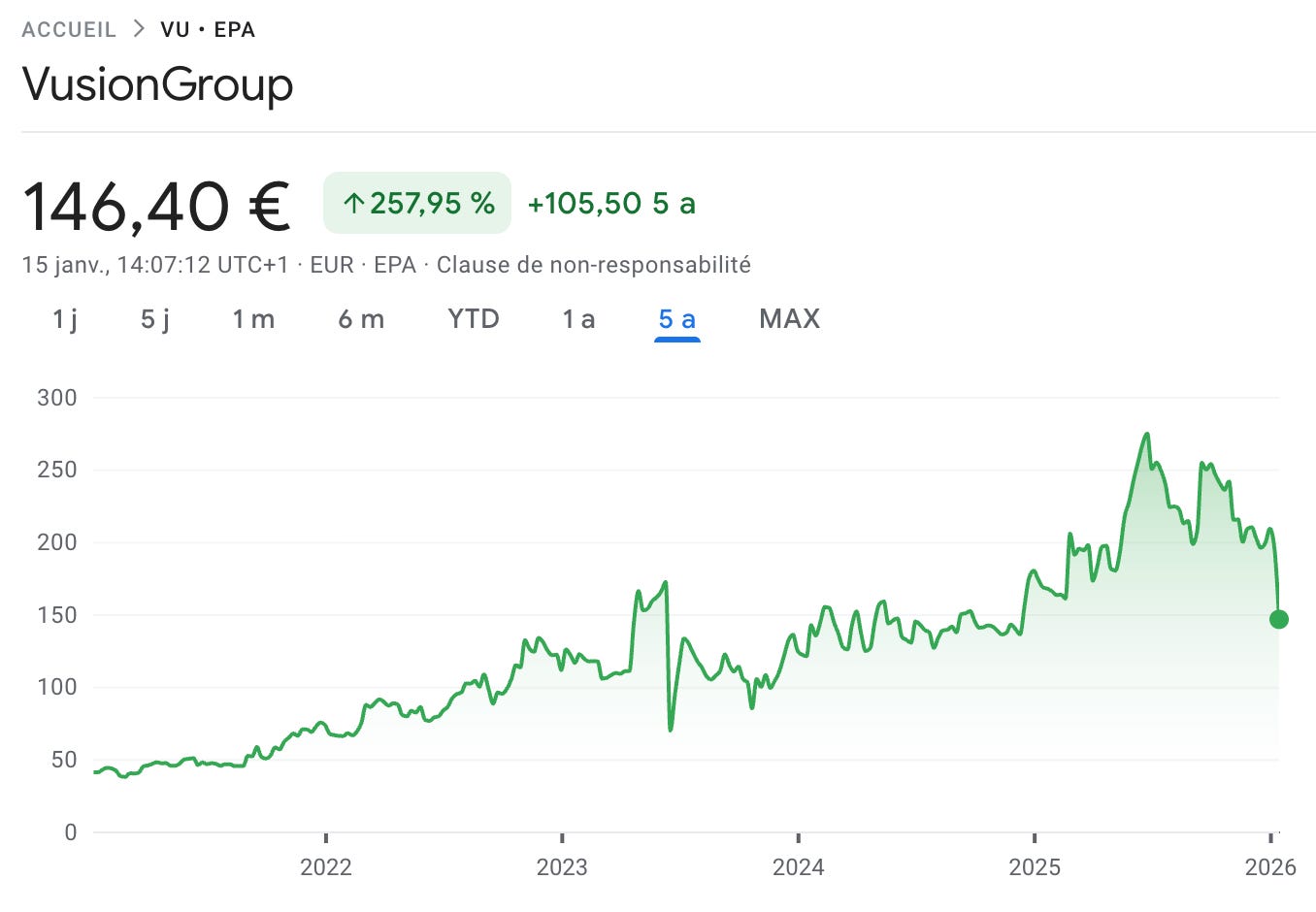Click the 2024 axis tick marker

tap(799, 838)
